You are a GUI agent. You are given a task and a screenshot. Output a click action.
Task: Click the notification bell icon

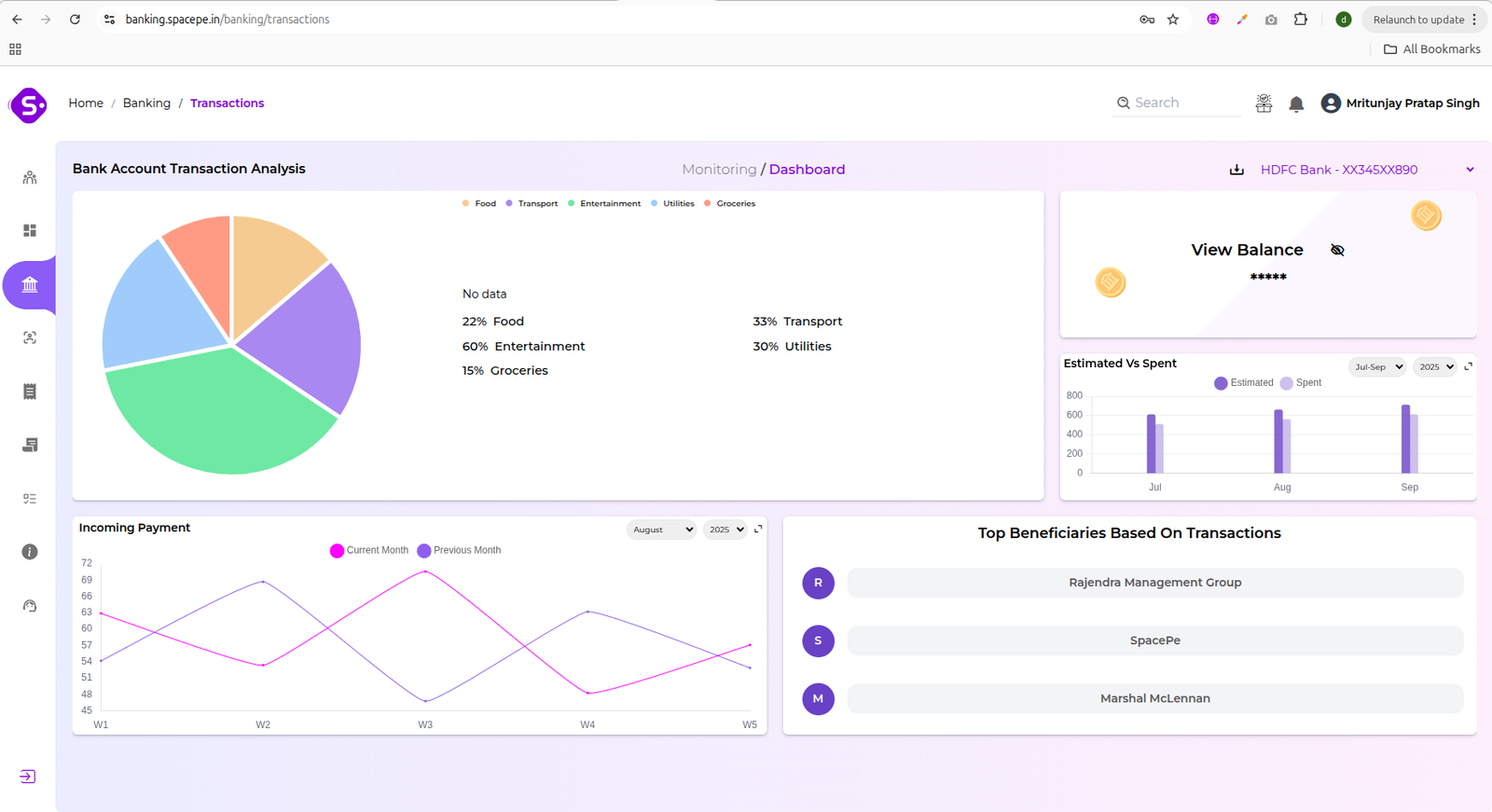coord(1296,104)
